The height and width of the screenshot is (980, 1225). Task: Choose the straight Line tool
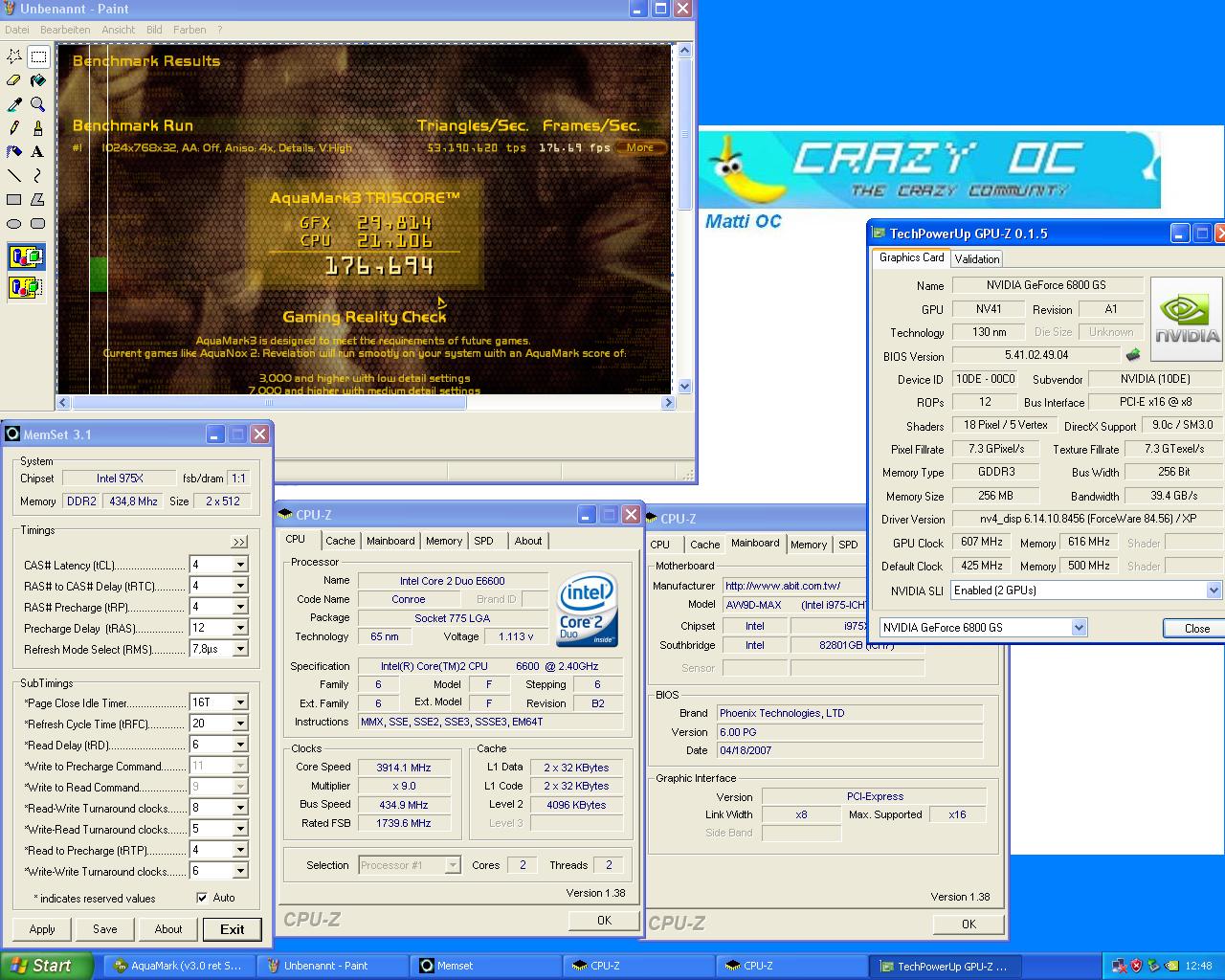tap(14, 175)
